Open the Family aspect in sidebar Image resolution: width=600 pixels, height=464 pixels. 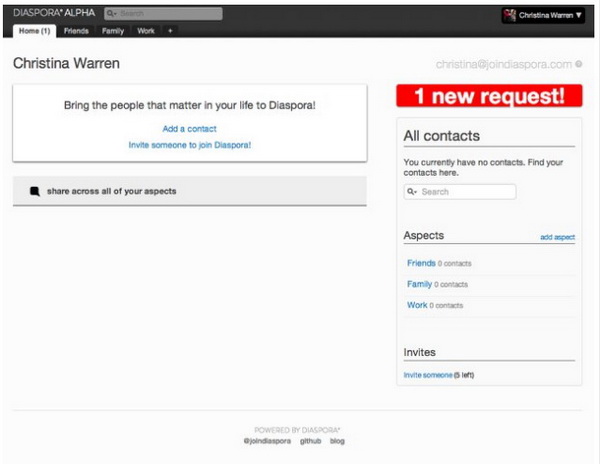tap(419, 284)
